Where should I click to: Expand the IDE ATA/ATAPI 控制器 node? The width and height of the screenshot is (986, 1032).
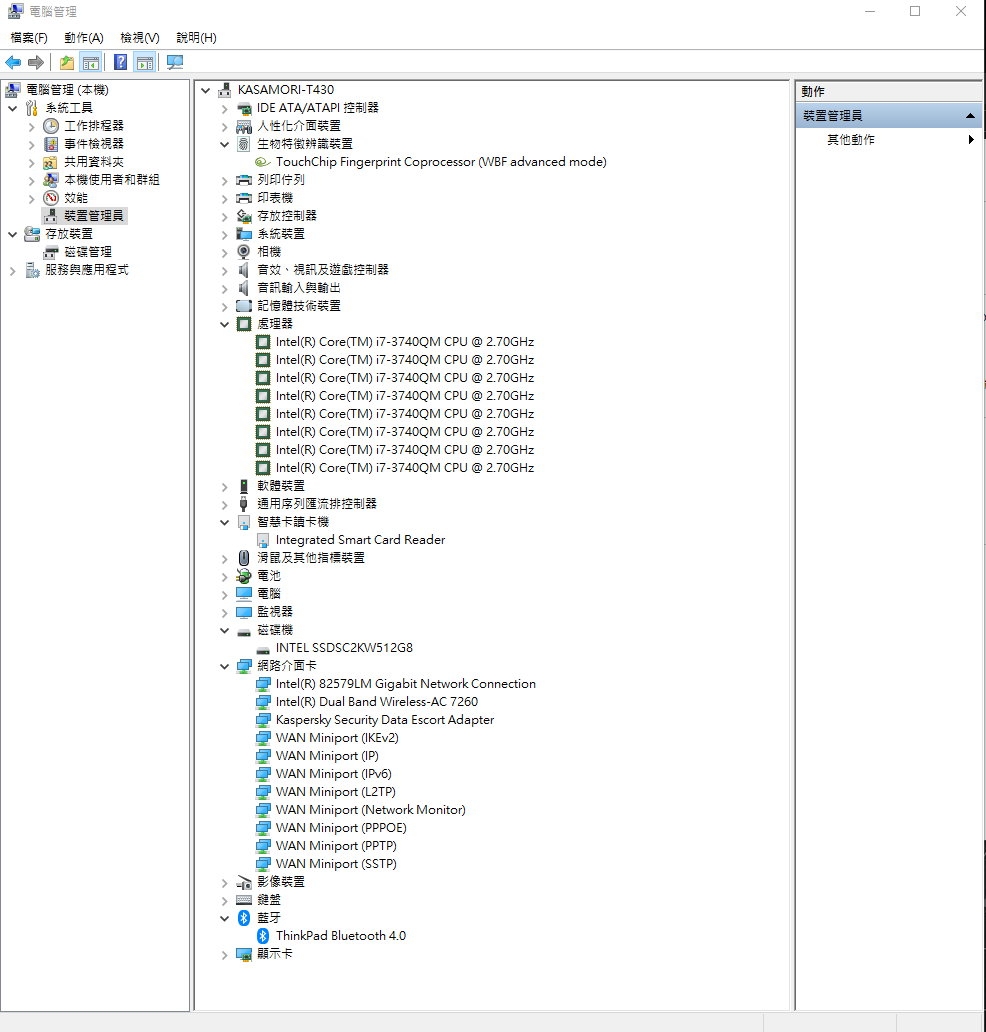tap(224, 109)
